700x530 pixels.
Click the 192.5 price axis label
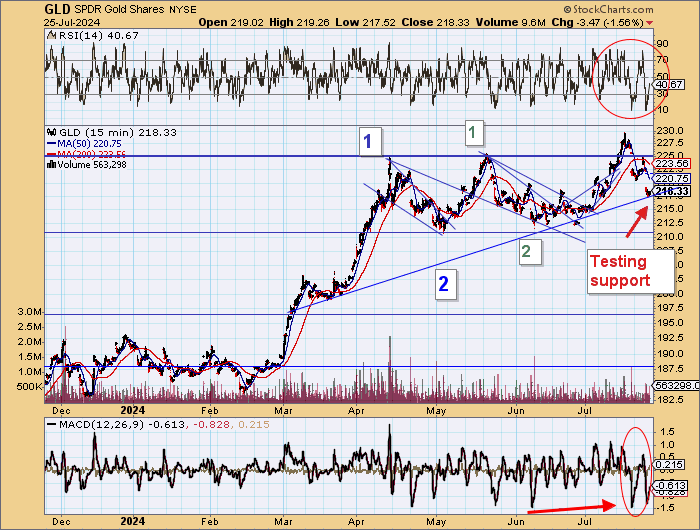[669, 338]
